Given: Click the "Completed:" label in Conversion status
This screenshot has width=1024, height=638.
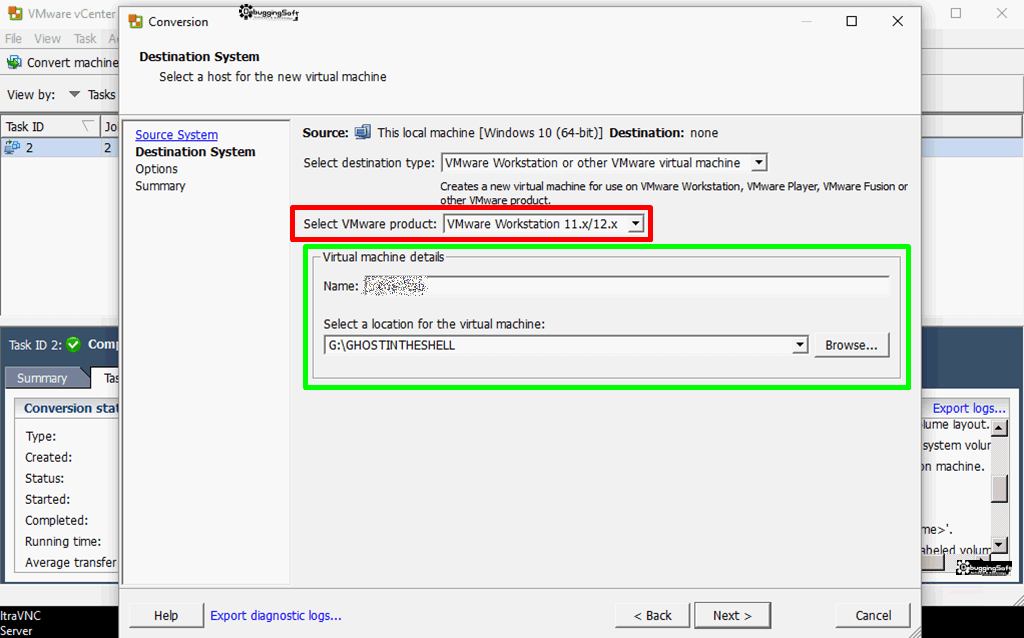Looking at the screenshot, I should [x=57, y=520].
